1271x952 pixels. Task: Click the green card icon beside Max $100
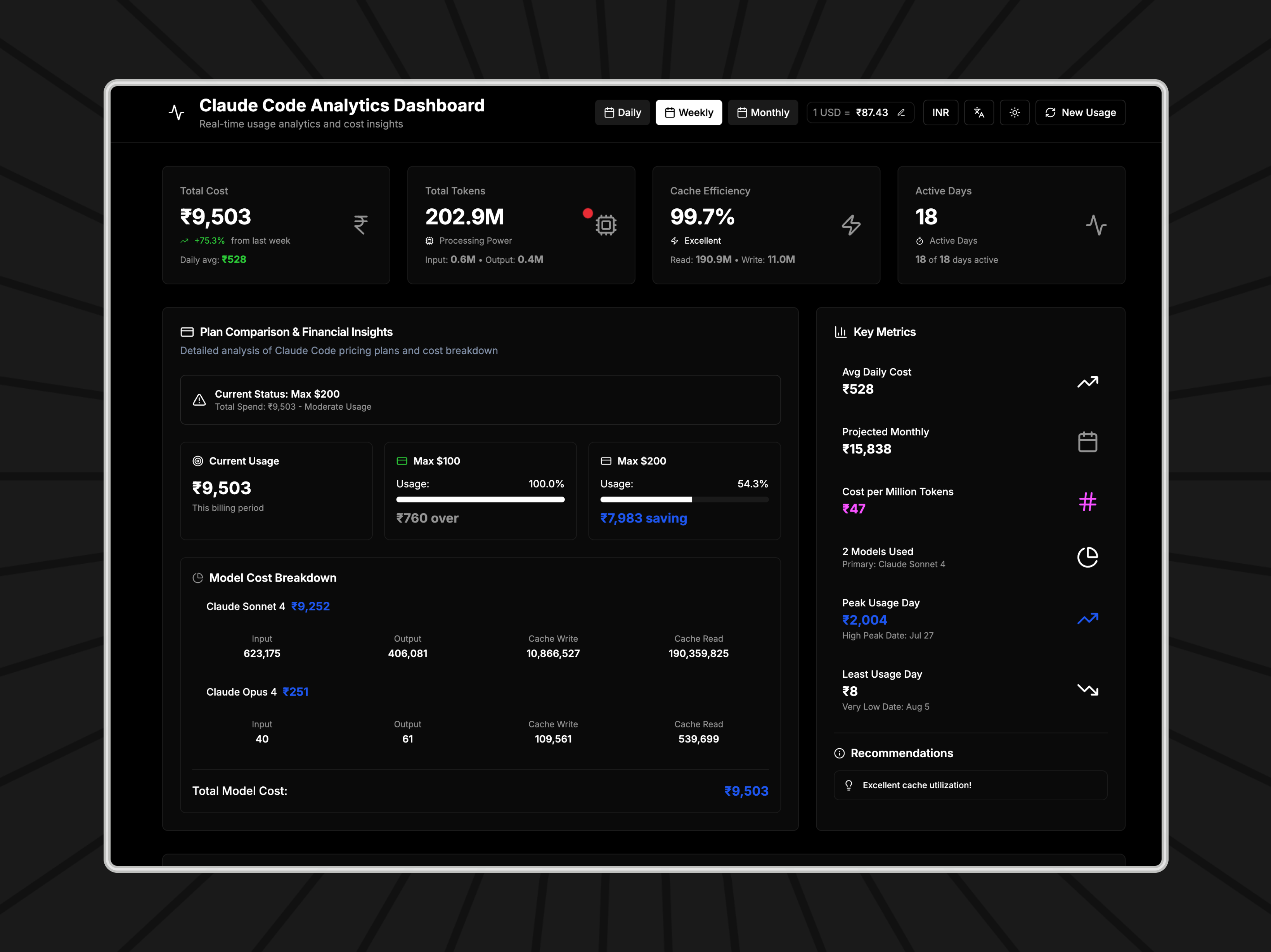(x=402, y=461)
